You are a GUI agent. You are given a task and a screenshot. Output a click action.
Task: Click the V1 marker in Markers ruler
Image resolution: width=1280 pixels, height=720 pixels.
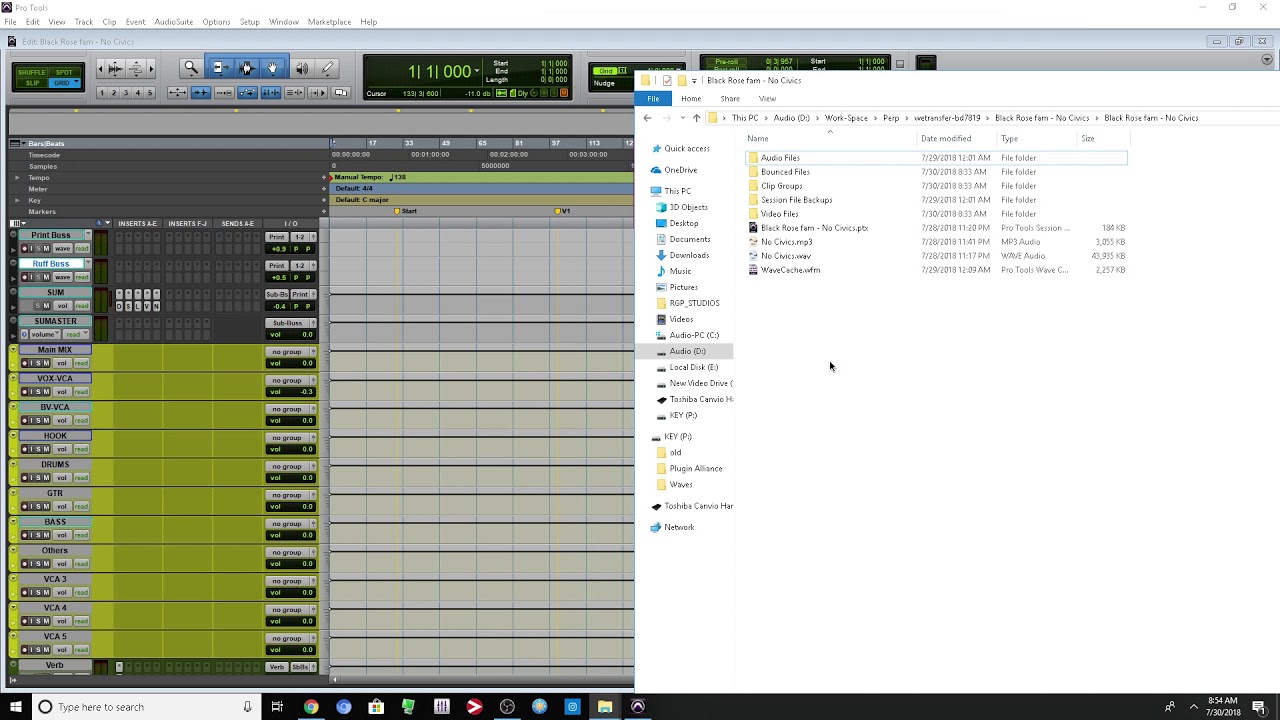[x=563, y=211]
